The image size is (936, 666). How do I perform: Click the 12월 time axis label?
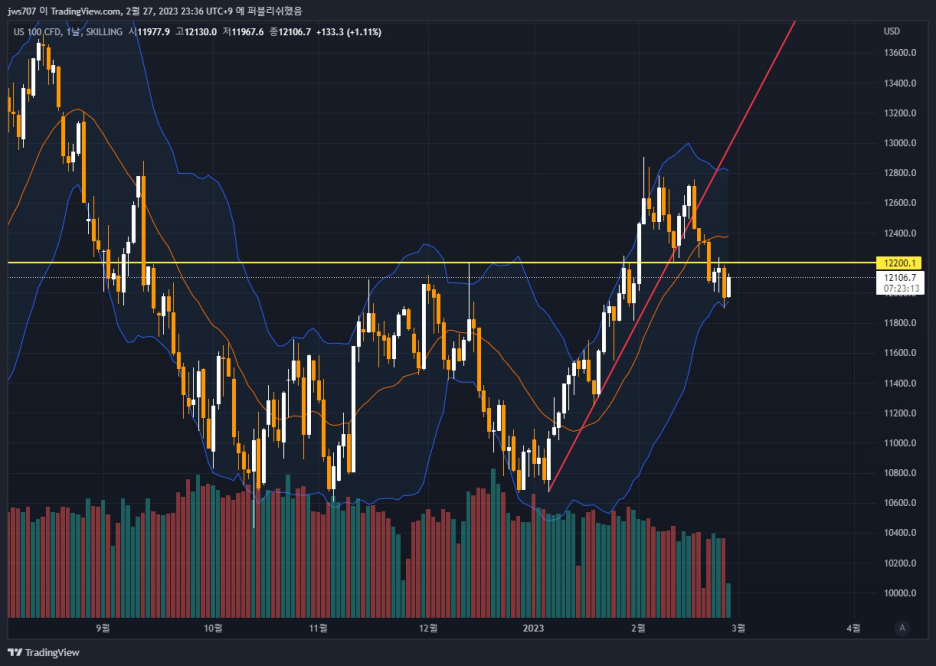[x=428, y=628]
